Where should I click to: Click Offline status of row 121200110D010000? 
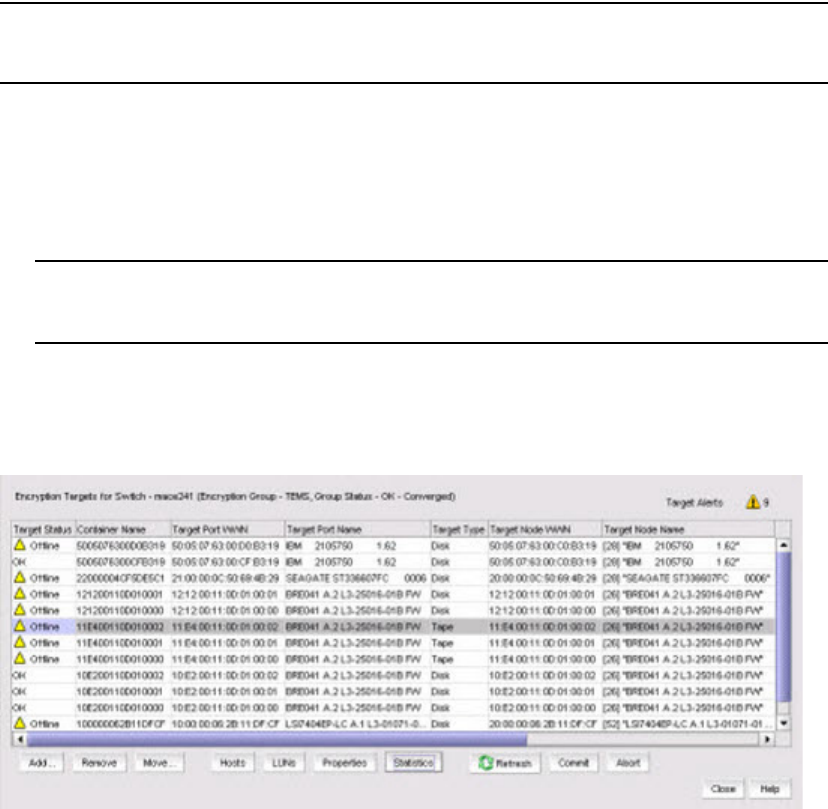coord(45,610)
